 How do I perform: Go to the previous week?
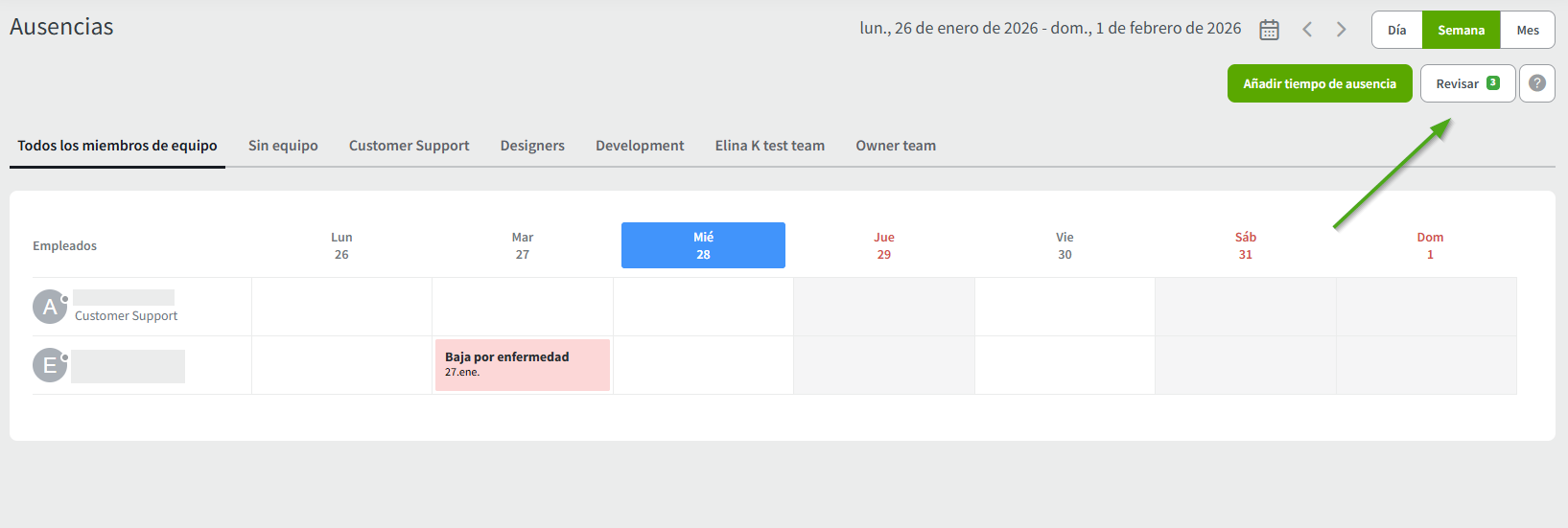point(1307,30)
